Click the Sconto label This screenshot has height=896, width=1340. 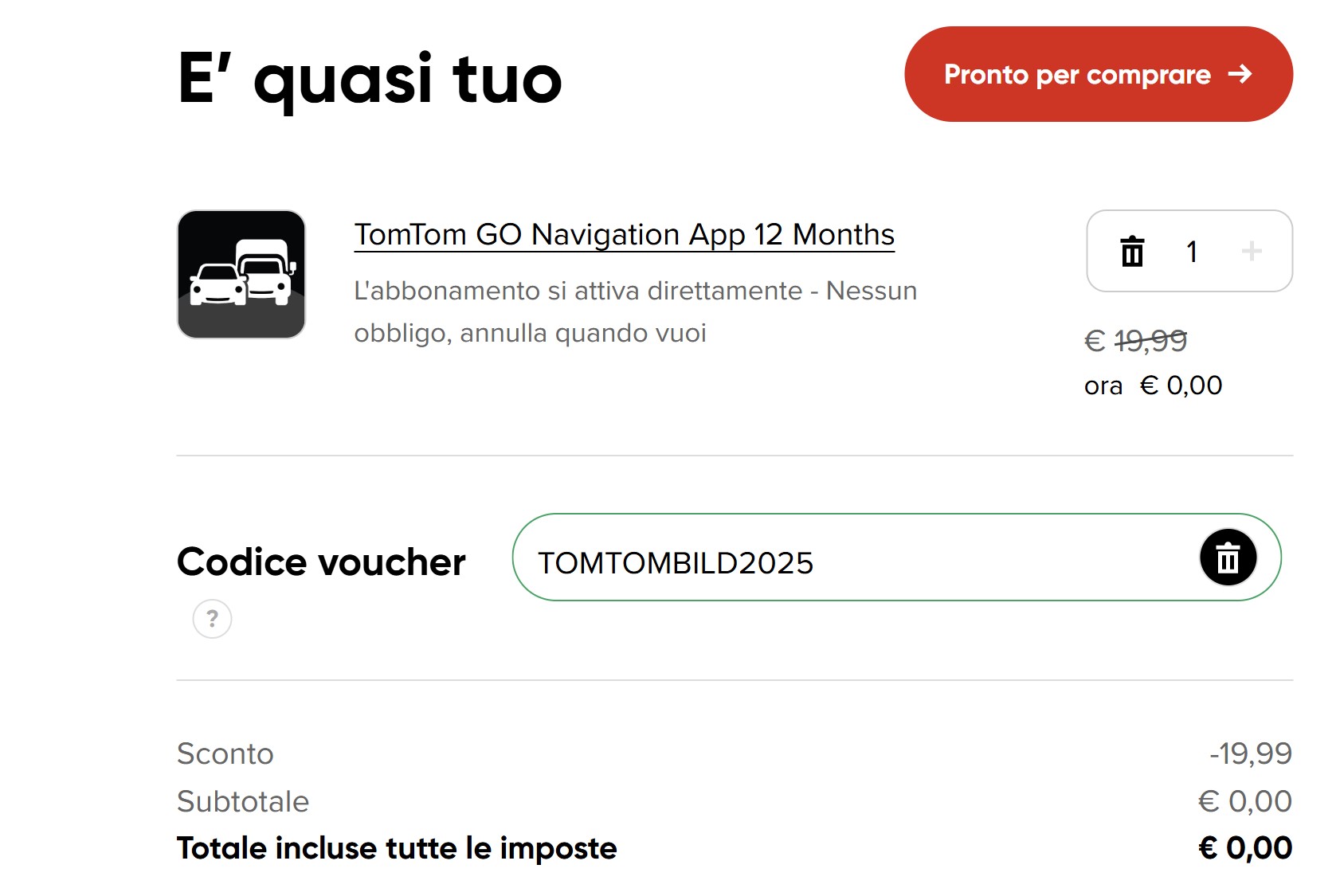(x=225, y=753)
